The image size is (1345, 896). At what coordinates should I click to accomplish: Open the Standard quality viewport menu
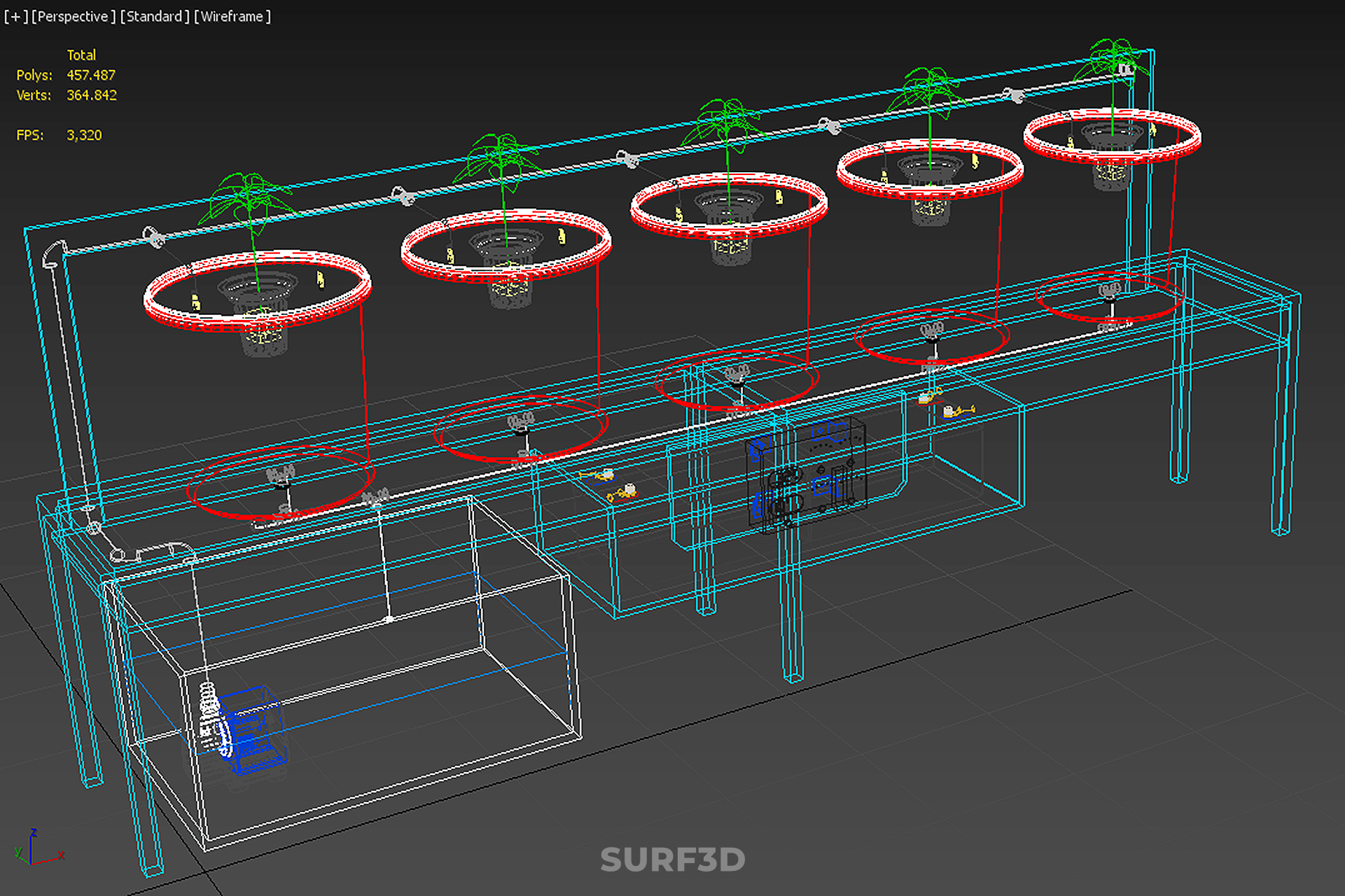tap(155, 16)
